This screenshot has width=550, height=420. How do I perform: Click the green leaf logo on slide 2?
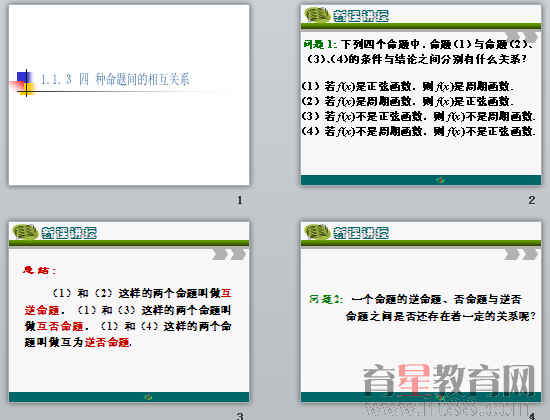(317, 15)
